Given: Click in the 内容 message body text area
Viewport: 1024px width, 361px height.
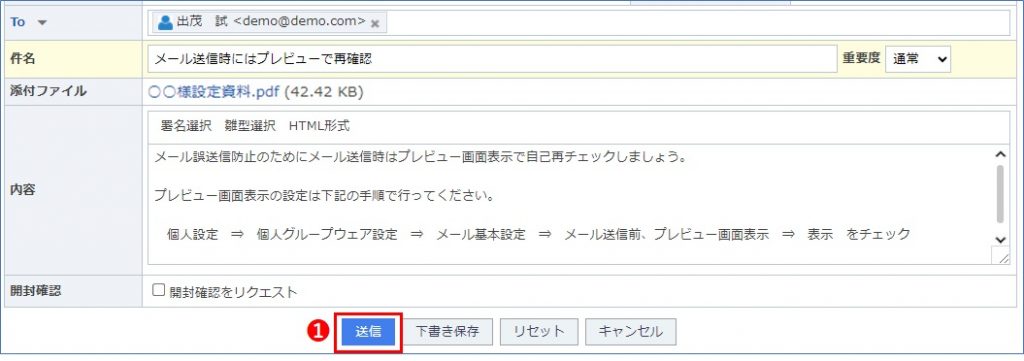Looking at the screenshot, I should (569, 204).
